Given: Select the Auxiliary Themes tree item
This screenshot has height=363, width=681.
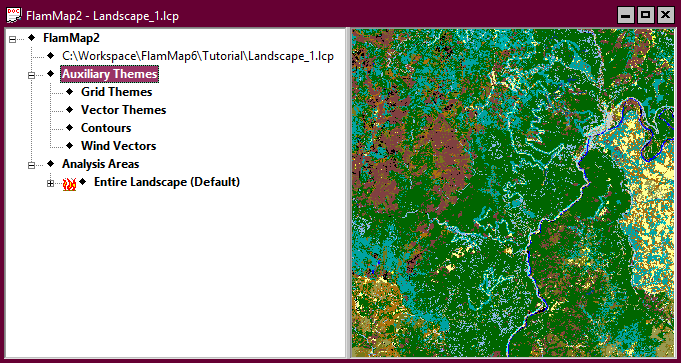Looking at the screenshot, I should 109,74.
